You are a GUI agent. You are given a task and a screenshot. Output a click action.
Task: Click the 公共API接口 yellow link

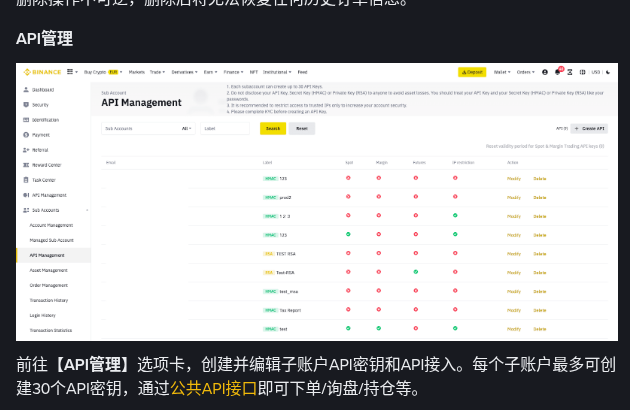[x=213, y=389]
